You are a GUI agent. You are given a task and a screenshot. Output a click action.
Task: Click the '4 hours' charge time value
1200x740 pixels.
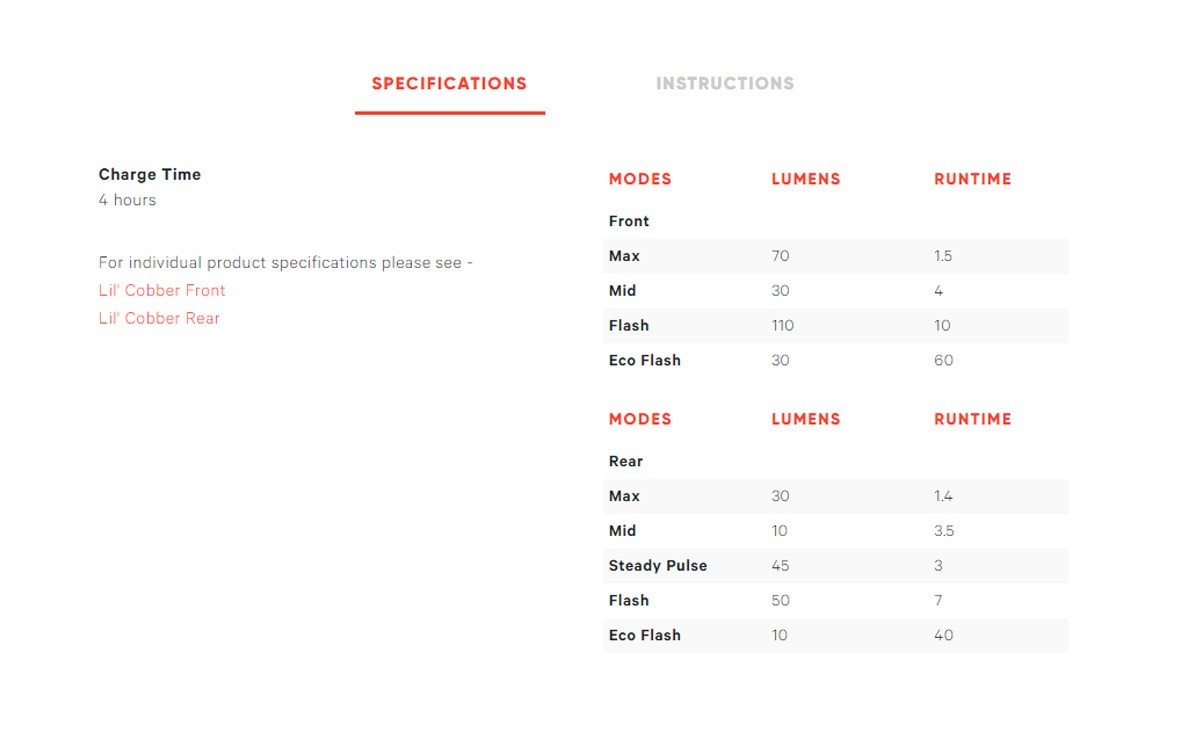(127, 200)
